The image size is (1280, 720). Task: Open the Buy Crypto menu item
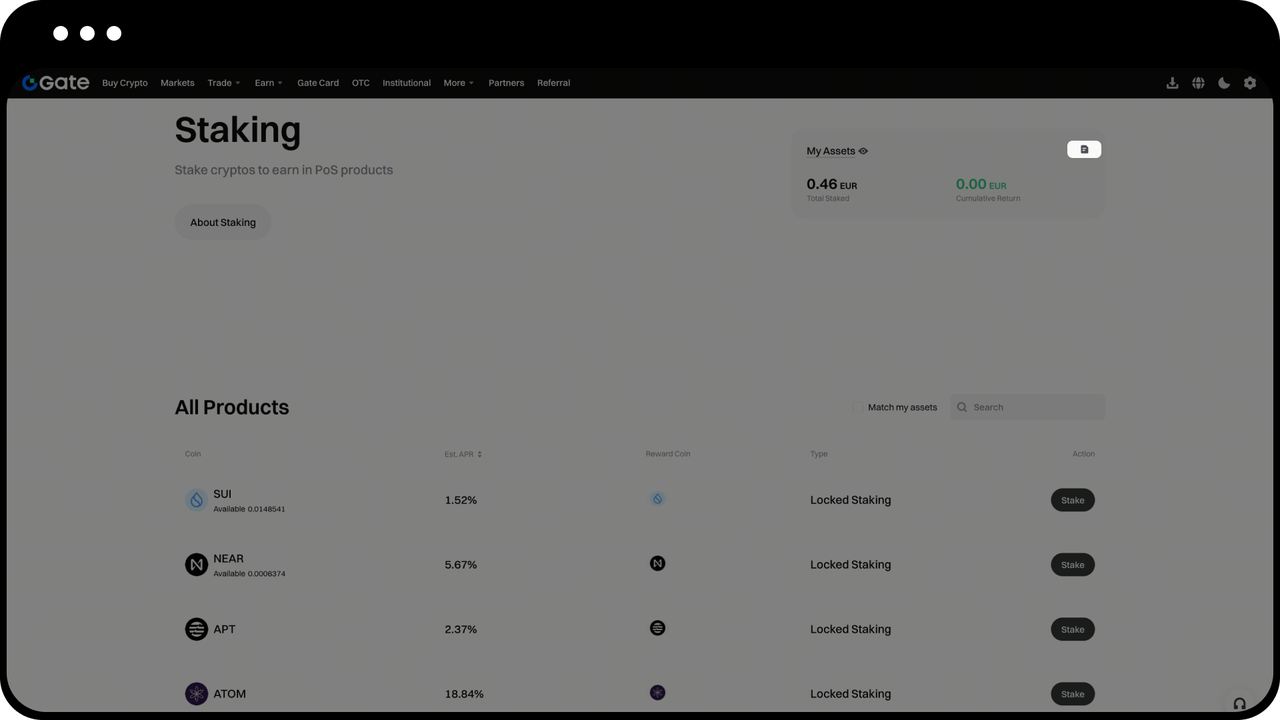[x=125, y=83]
